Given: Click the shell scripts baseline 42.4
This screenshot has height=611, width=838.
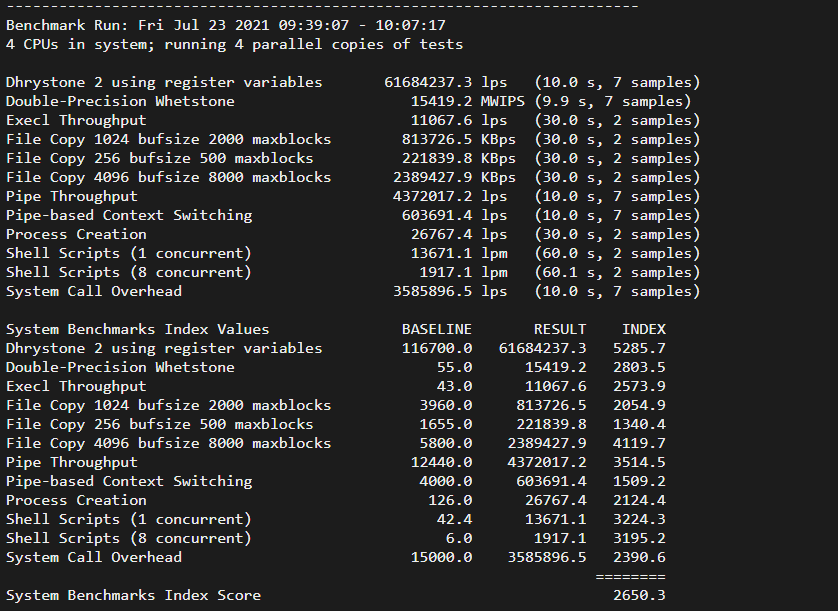Looking at the screenshot, I should pos(454,519).
